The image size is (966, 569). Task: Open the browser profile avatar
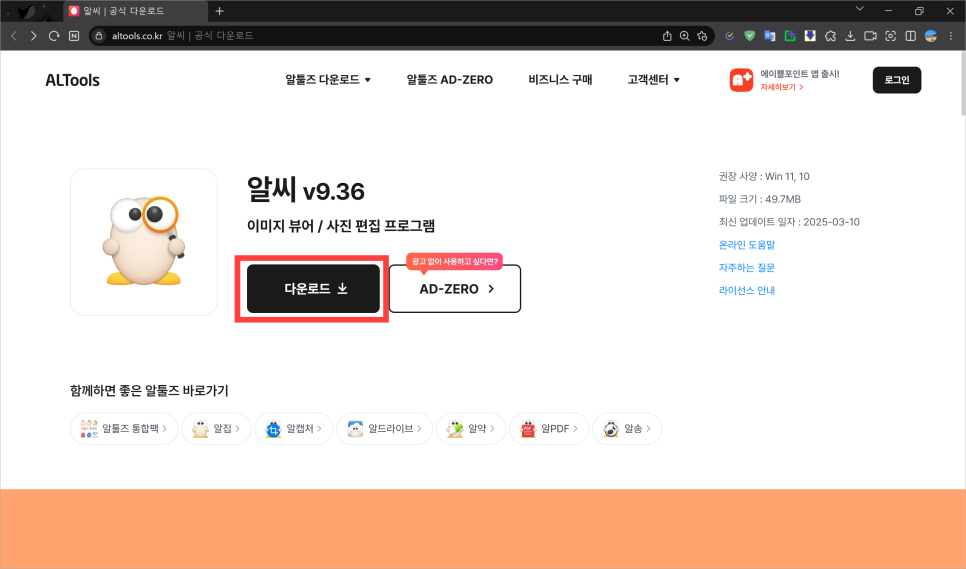point(931,36)
